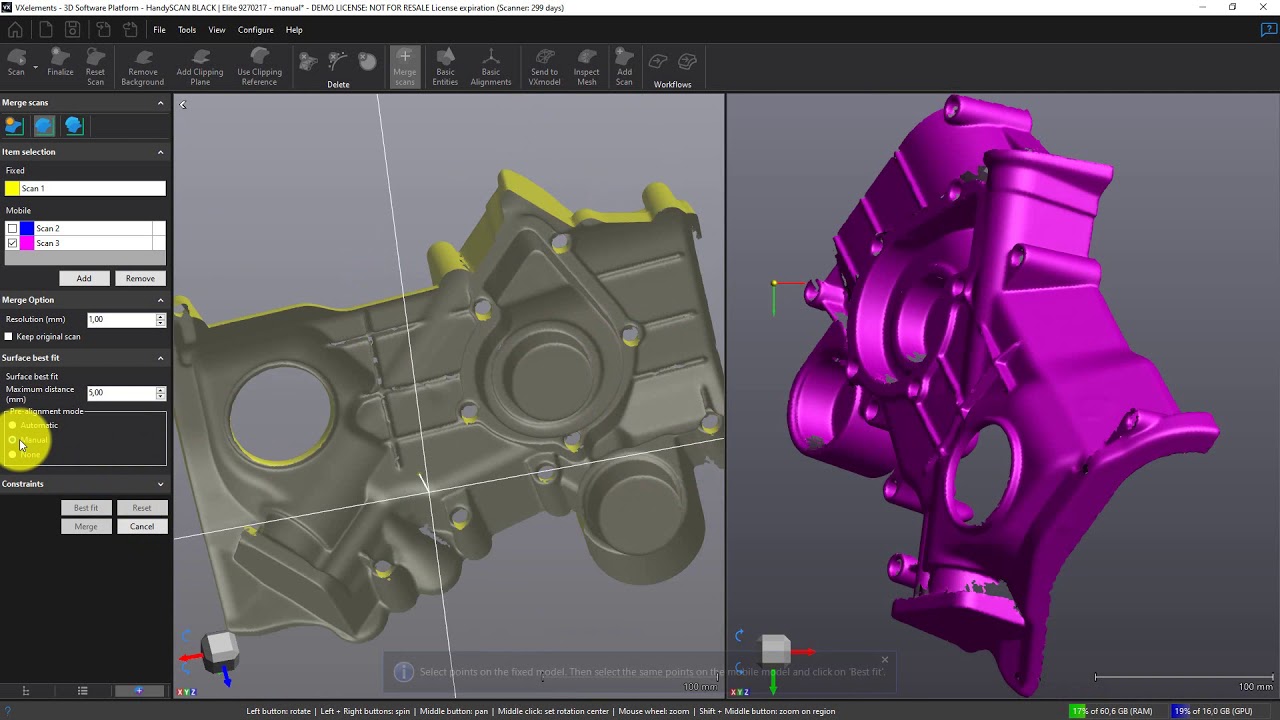Click the Add Scan toolbar icon
Viewport: 1280px width, 720px height.
pos(624,64)
